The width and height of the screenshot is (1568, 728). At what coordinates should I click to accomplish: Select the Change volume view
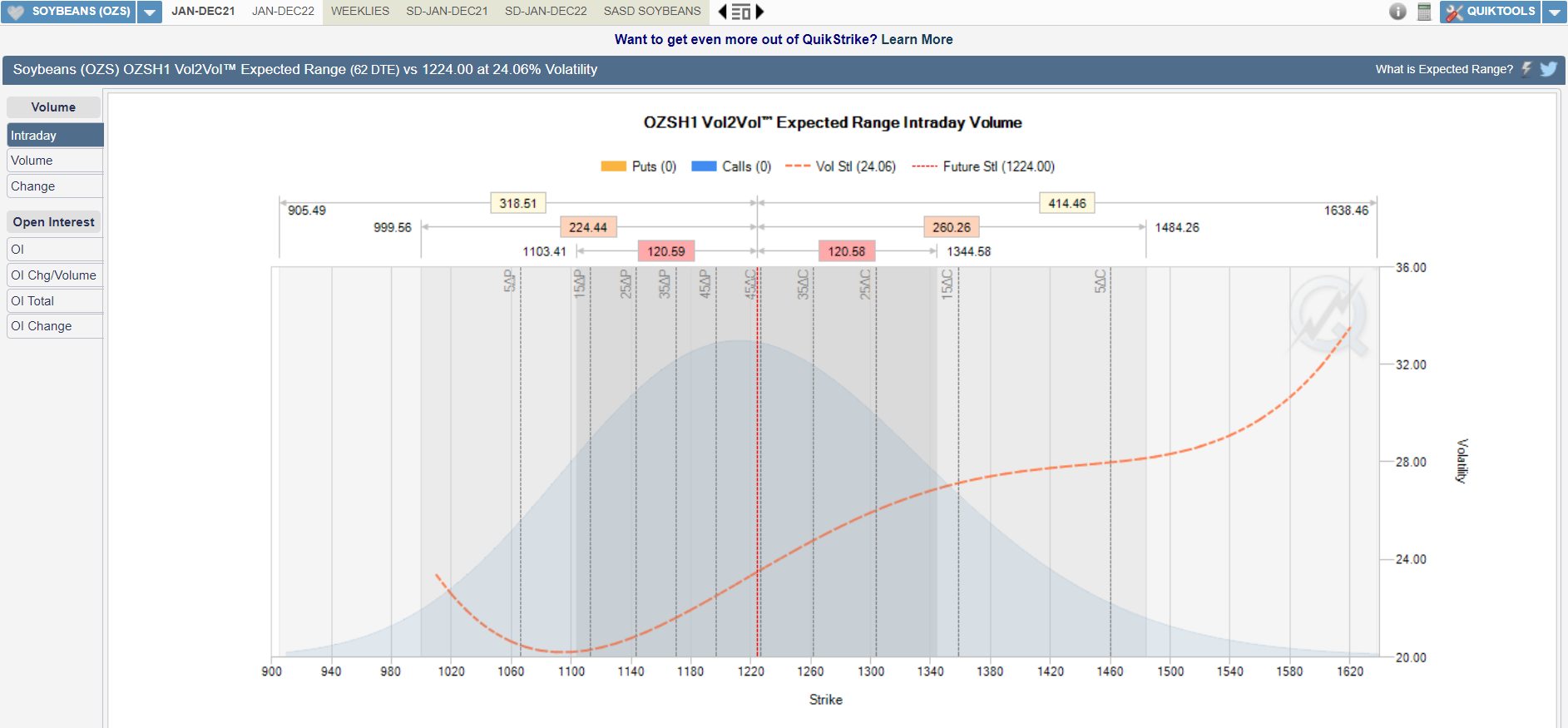click(55, 186)
